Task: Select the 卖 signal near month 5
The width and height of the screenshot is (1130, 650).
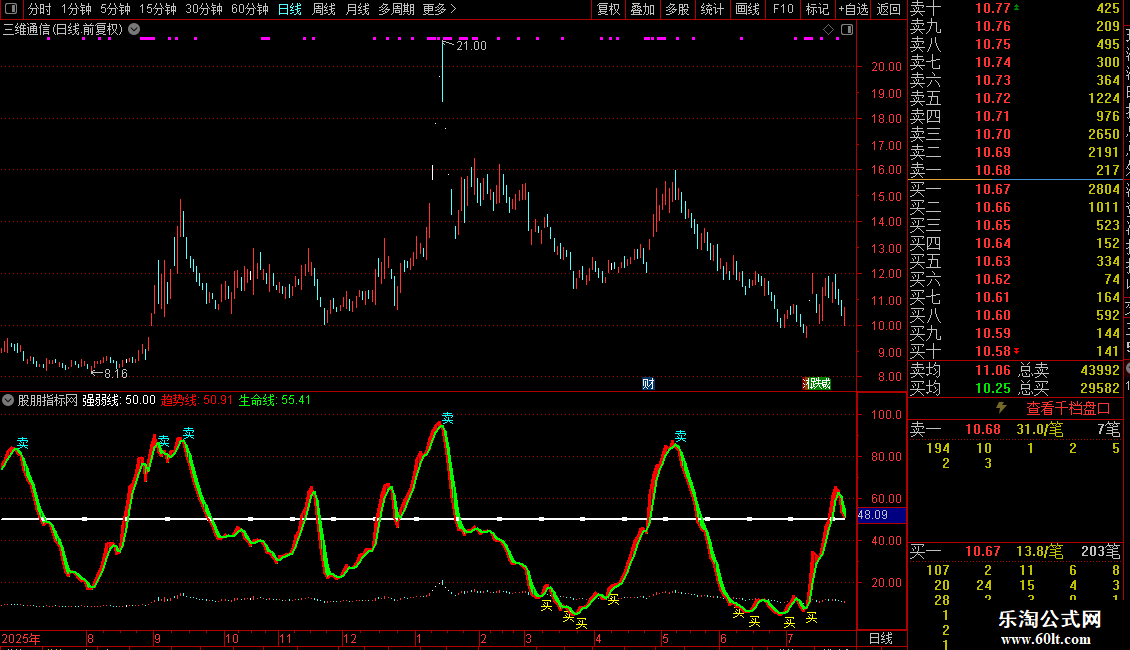Action: (x=680, y=436)
